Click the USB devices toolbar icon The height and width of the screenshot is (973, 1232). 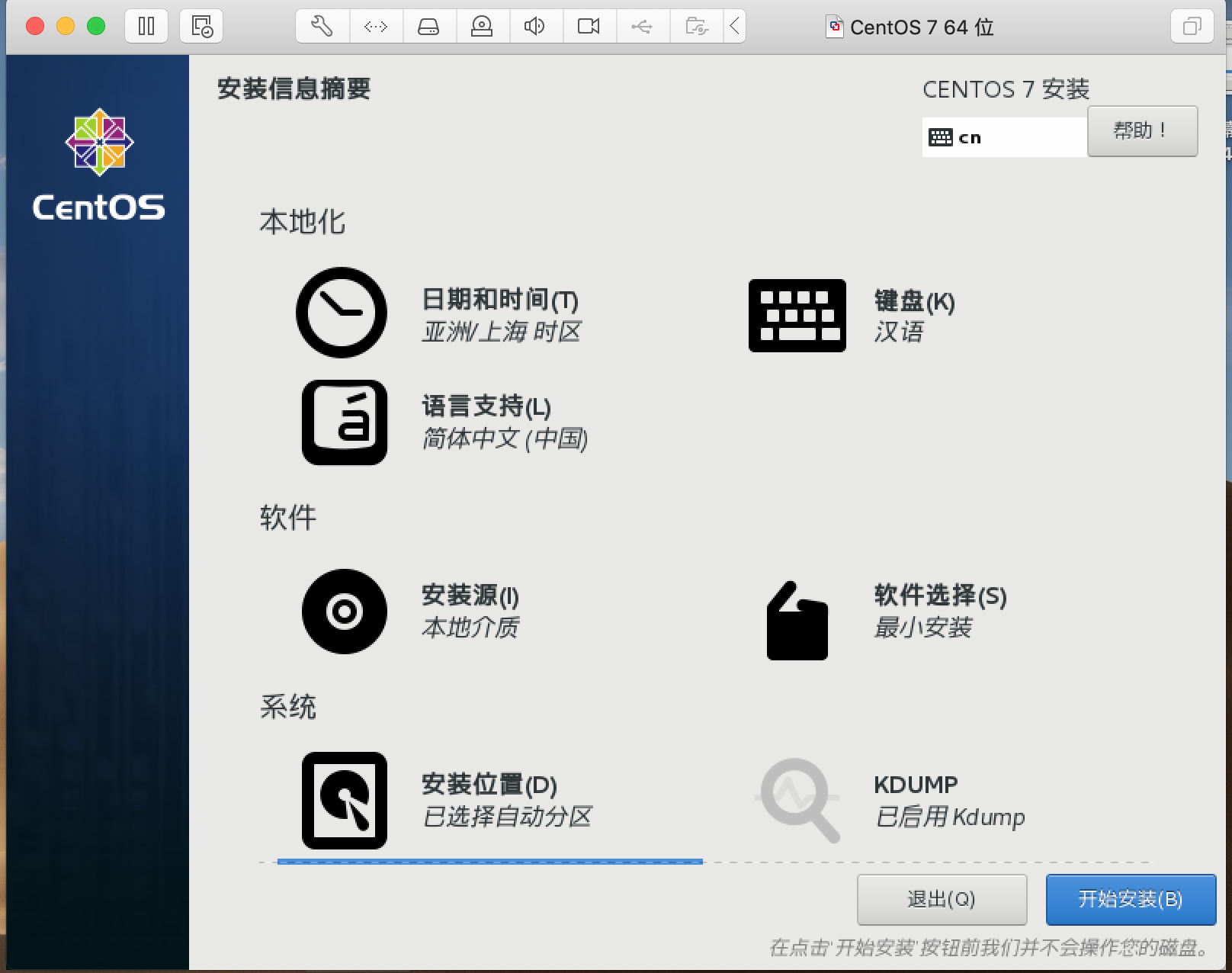click(642, 27)
